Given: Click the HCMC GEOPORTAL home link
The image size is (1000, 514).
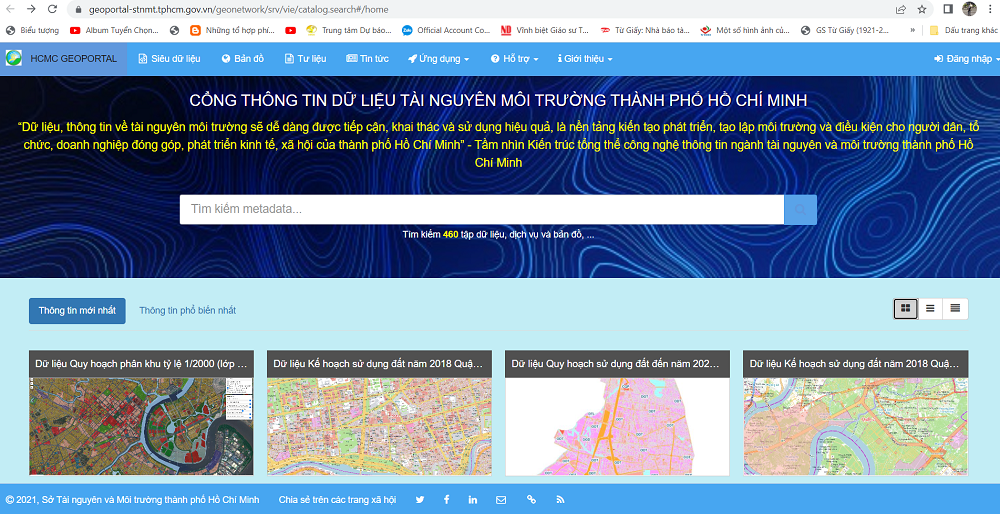Looking at the screenshot, I should point(62,59).
